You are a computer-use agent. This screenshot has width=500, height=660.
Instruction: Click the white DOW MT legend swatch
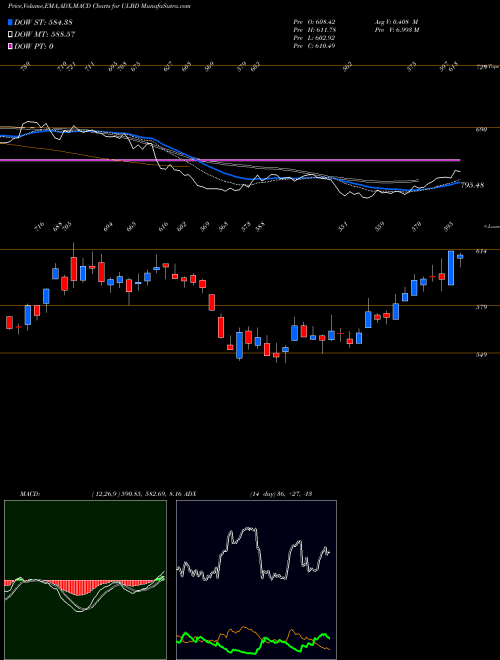click(x=10, y=35)
